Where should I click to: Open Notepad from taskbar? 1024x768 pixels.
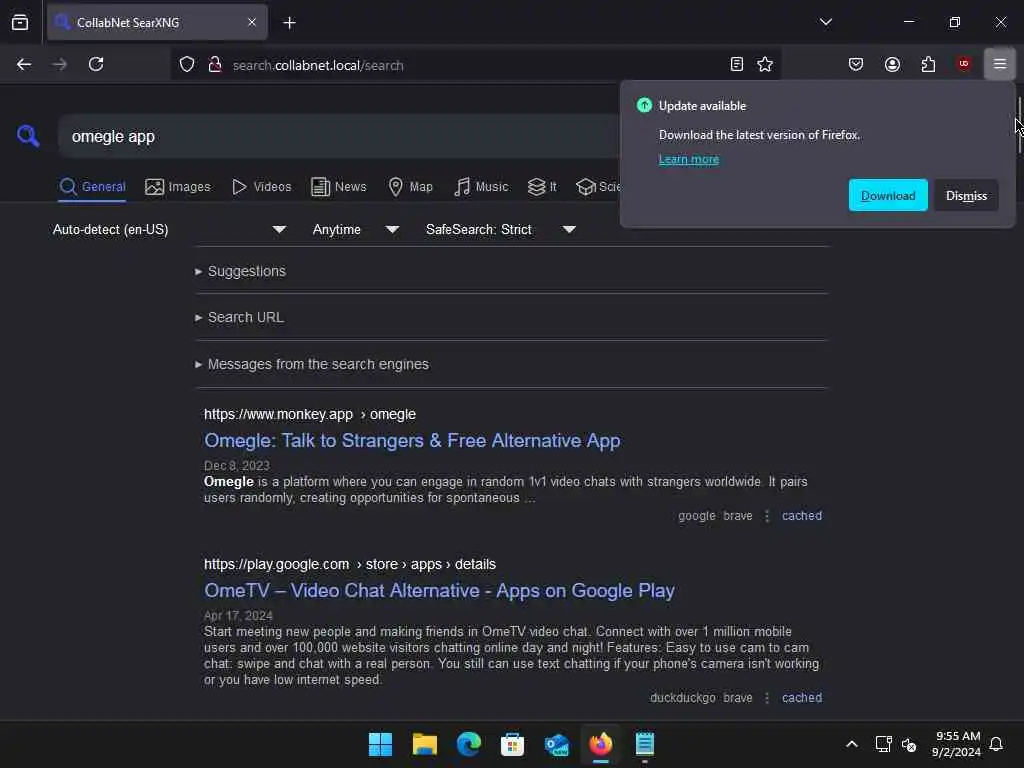645,744
